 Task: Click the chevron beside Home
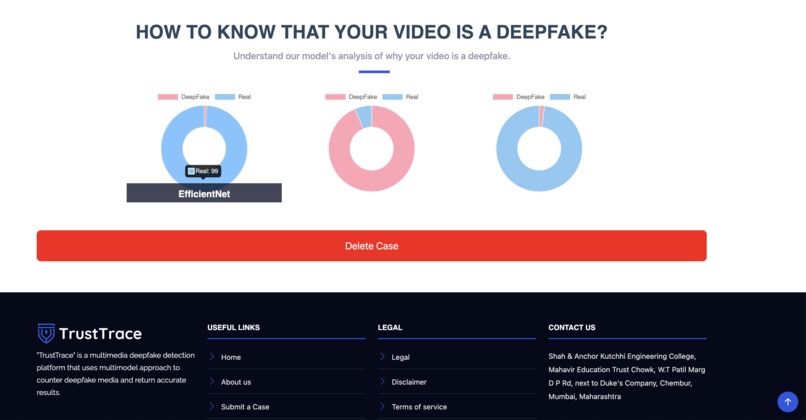(212, 357)
